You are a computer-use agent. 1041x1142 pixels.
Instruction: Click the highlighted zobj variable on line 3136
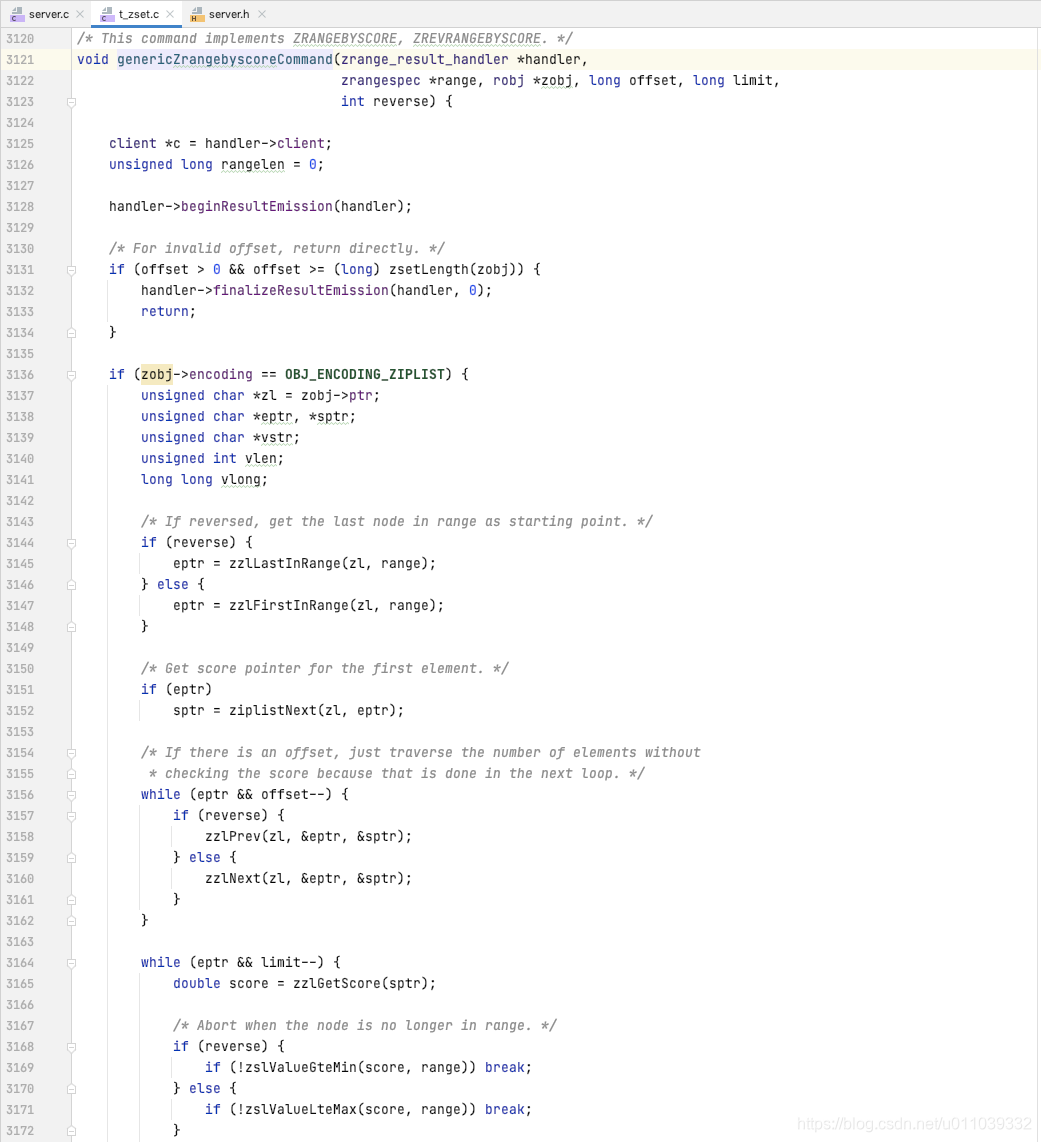(x=157, y=374)
